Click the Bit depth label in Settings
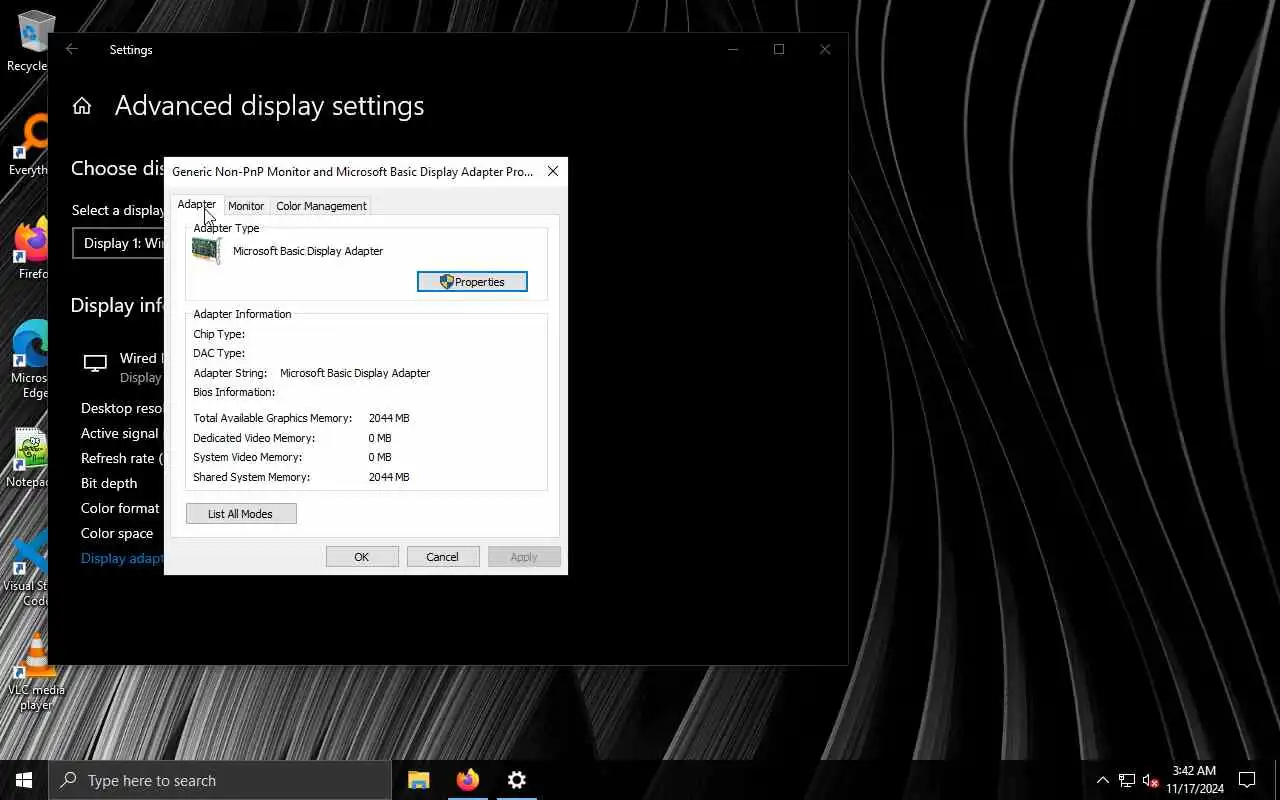Screen dimensions: 1280x800 (x=109, y=483)
